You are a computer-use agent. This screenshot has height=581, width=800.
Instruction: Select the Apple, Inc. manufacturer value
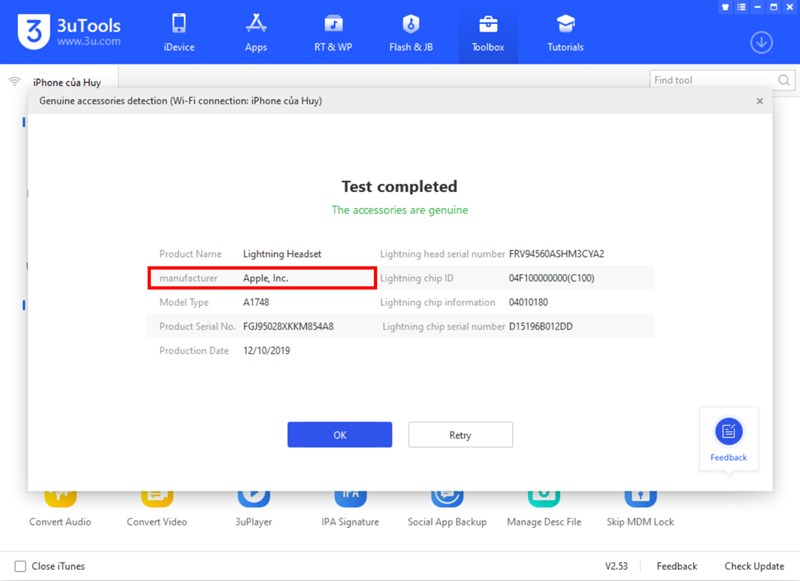[265, 278]
